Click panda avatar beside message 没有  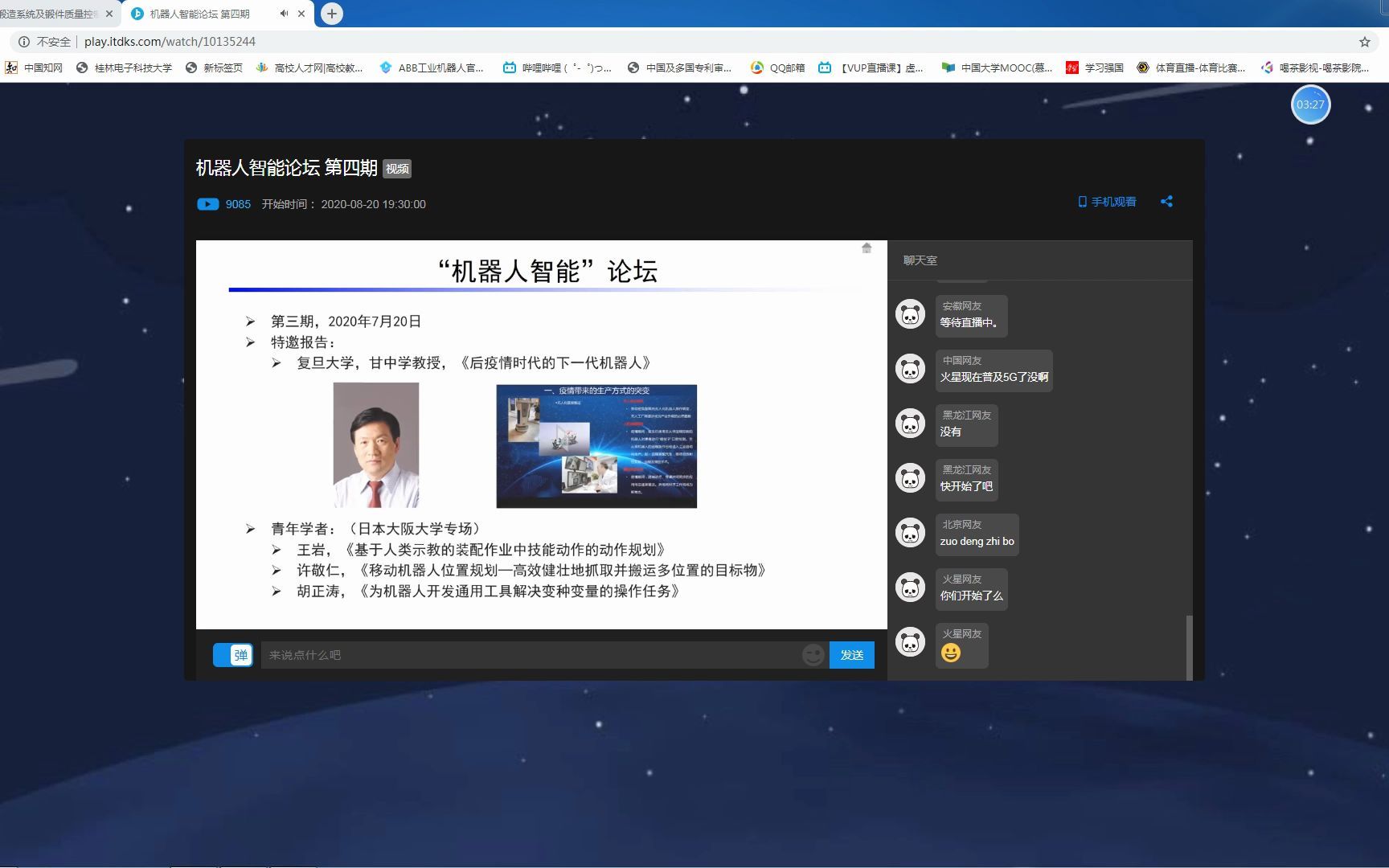910,424
